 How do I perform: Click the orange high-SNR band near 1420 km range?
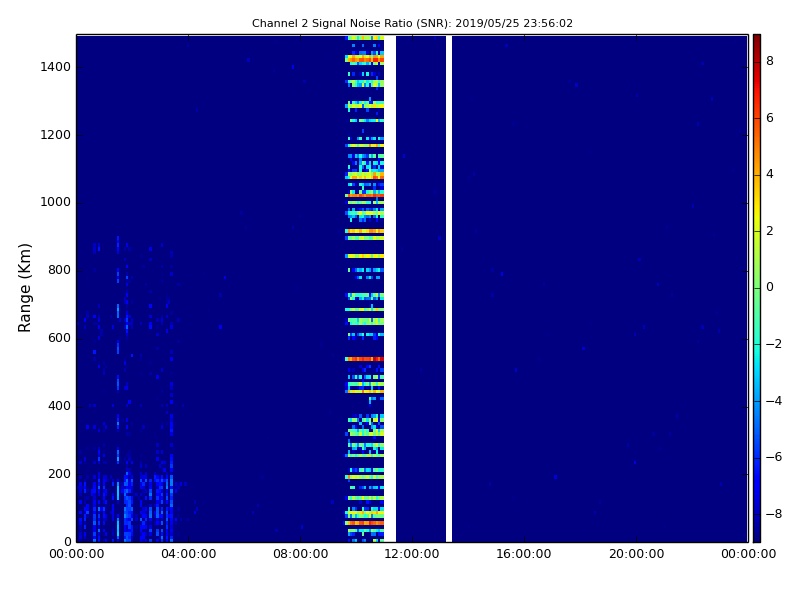coord(364,59)
